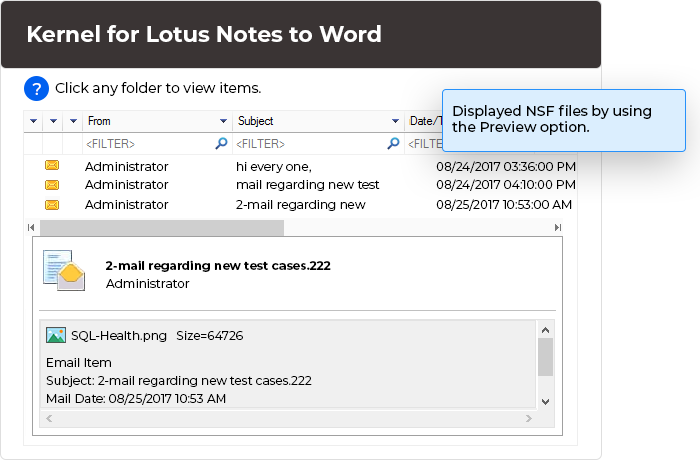Open the SQL-Health.png attachment name
This screenshot has height=460, width=700.
119,336
